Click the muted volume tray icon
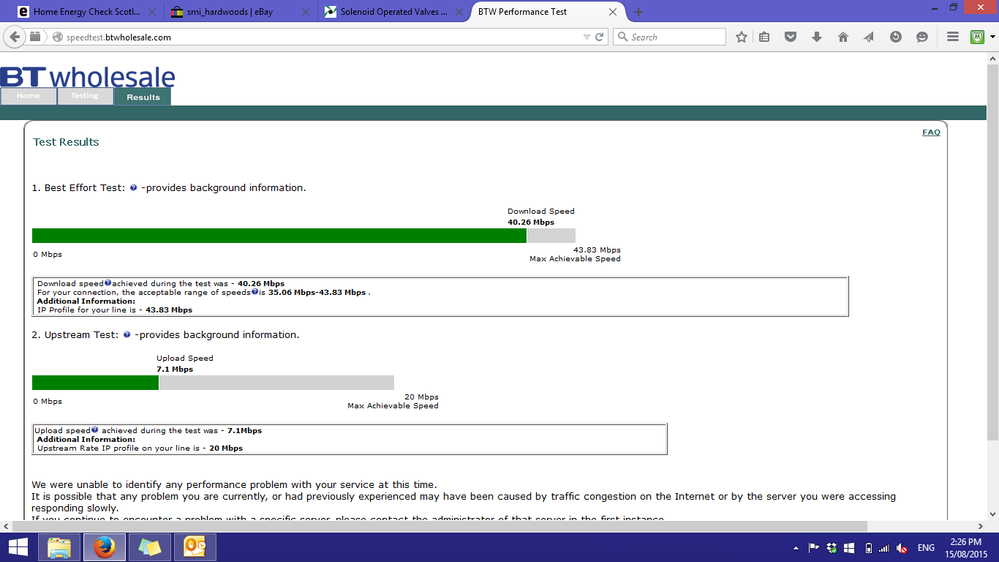 902,548
